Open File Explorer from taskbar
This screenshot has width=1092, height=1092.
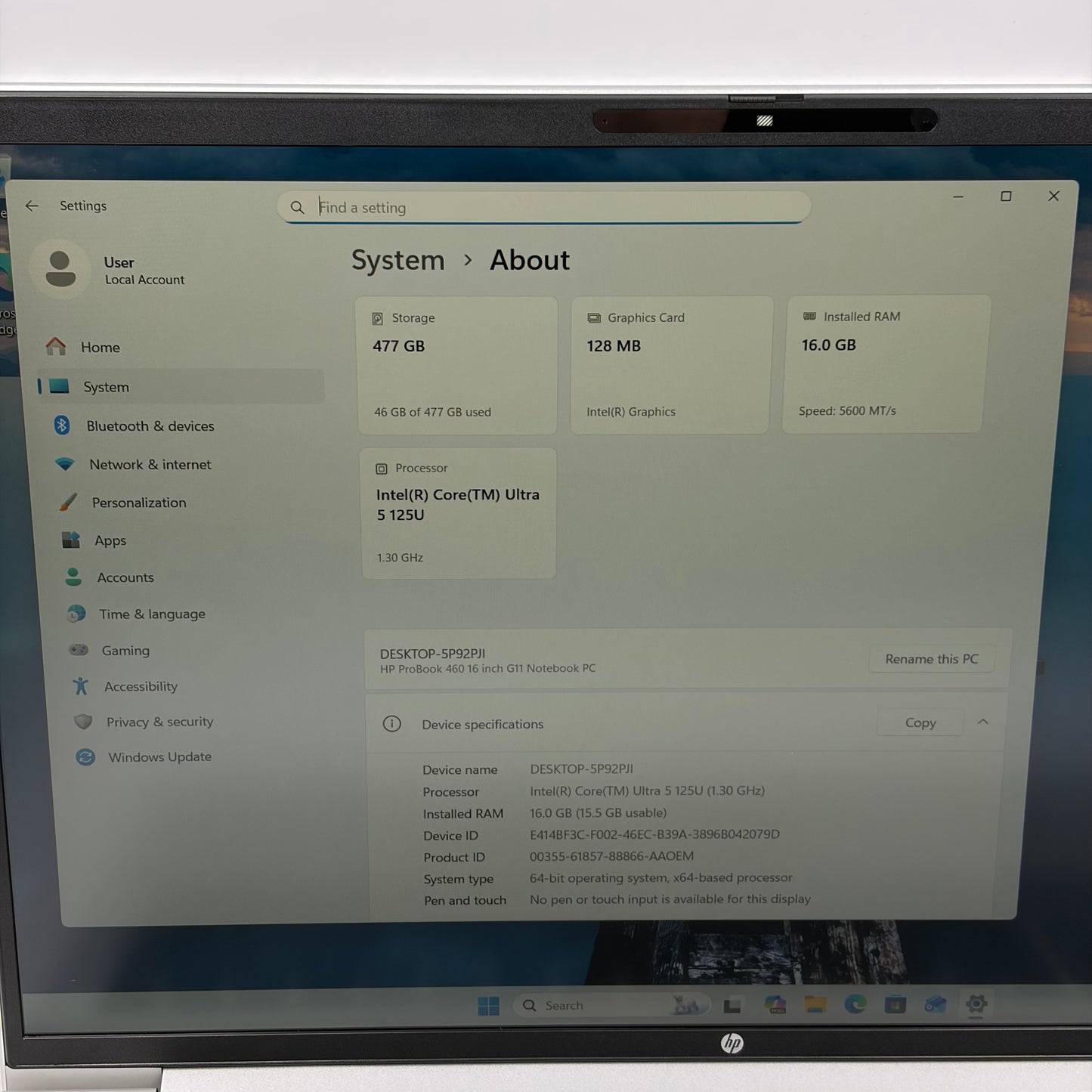coord(815,1005)
